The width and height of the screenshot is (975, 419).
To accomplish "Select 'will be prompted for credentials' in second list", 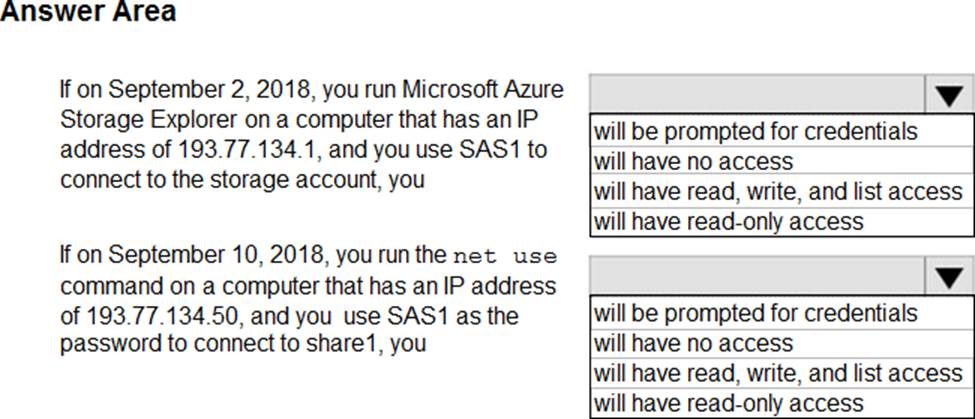I will [782, 312].
